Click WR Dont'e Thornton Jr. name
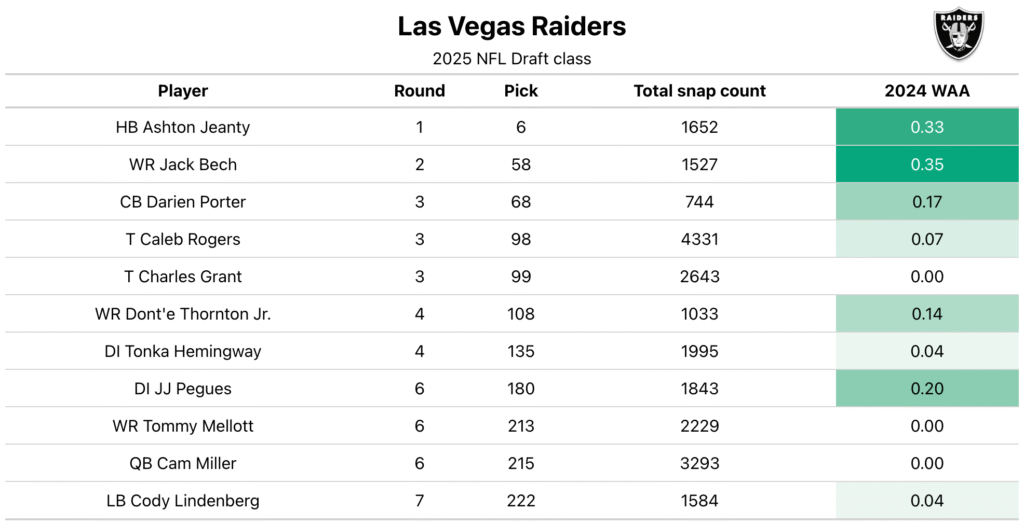Image resolution: width=1024 pixels, height=524 pixels. 183,314
